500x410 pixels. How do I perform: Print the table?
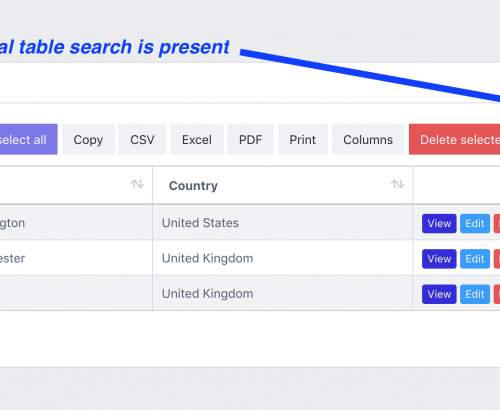303,139
